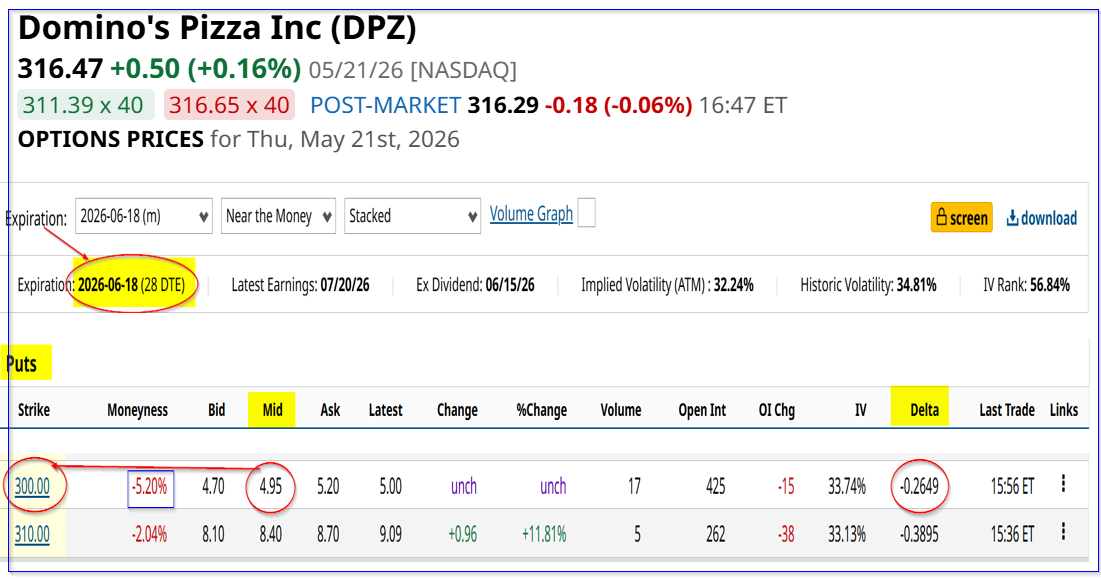This screenshot has width=1101, height=579.
Task: Sort by OI Chg column header
Action: [x=777, y=411]
